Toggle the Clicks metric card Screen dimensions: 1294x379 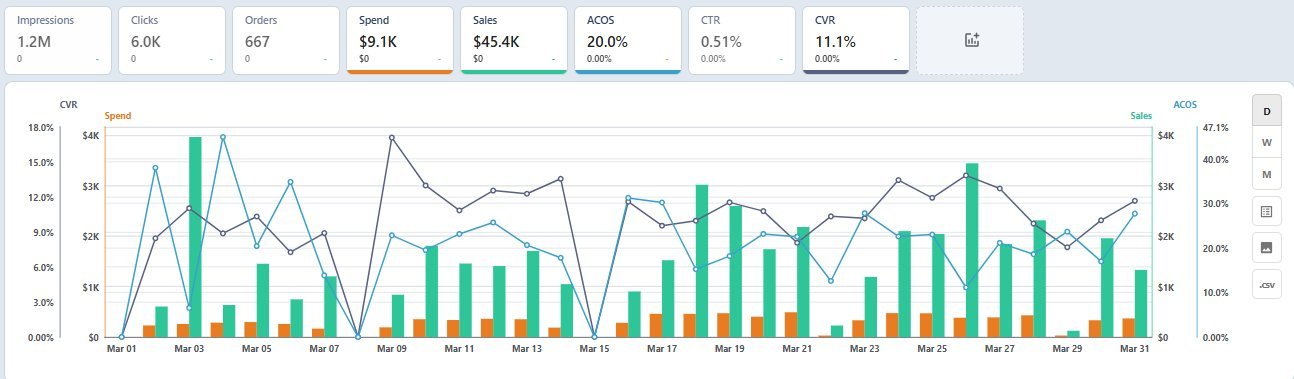click(172, 40)
